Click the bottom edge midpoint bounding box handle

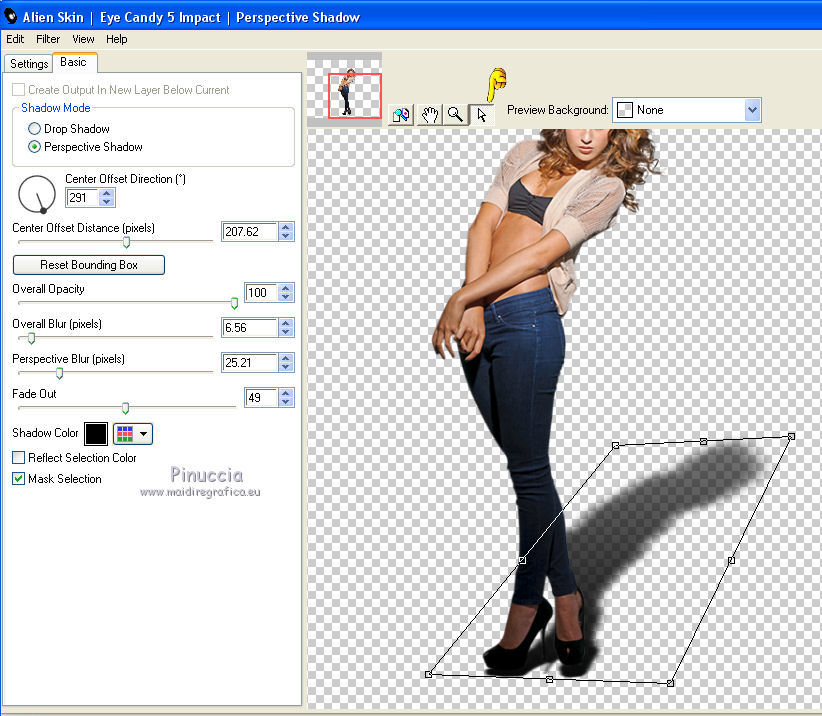click(x=549, y=679)
